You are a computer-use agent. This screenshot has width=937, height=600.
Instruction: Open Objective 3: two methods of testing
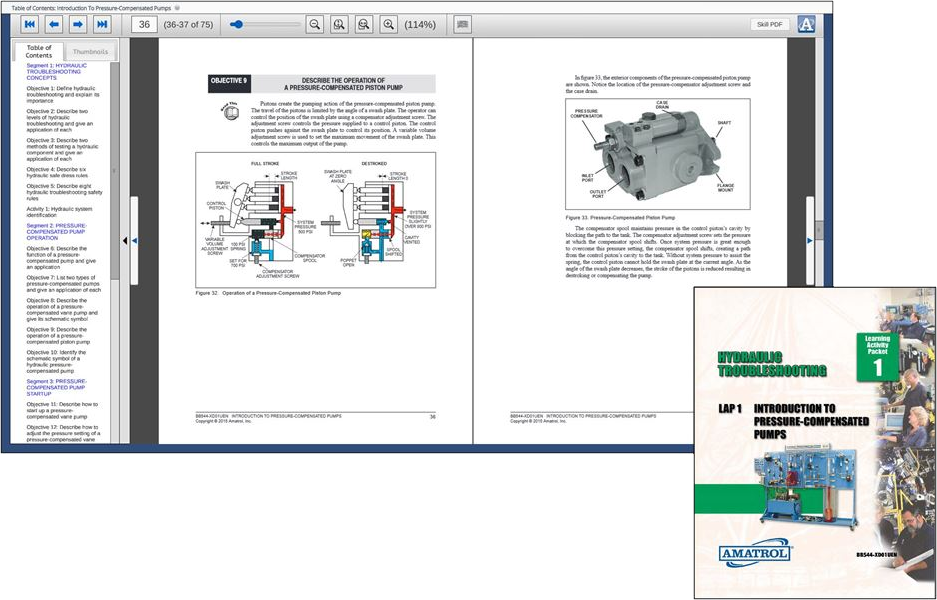[62, 149]
